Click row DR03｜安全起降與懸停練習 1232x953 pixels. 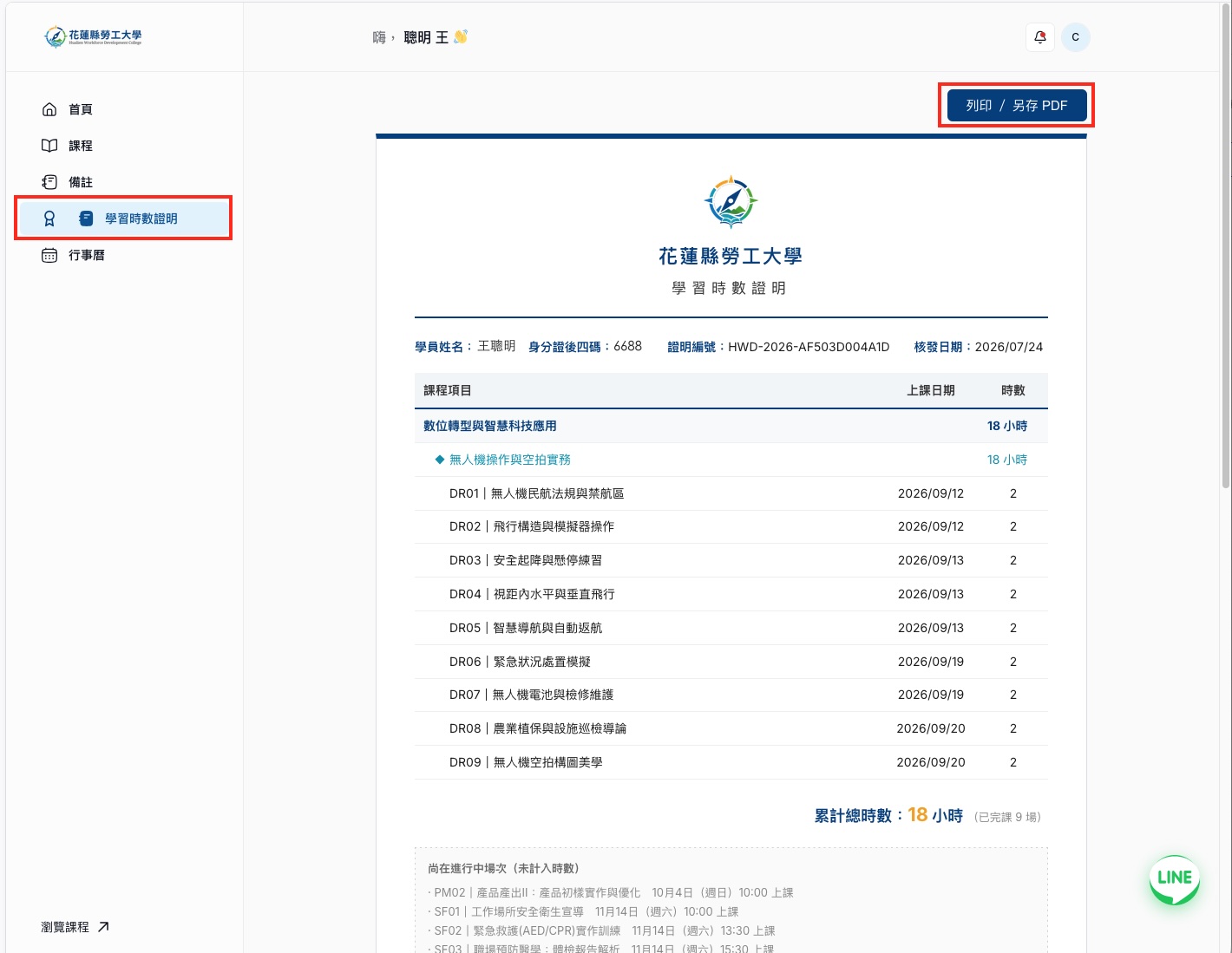pos(731,560)
